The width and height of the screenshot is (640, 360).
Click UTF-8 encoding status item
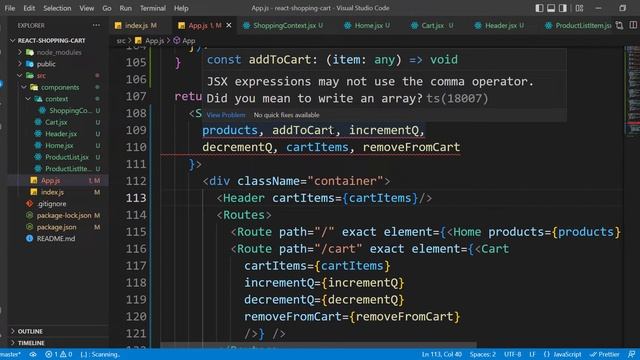coord(513,354)
